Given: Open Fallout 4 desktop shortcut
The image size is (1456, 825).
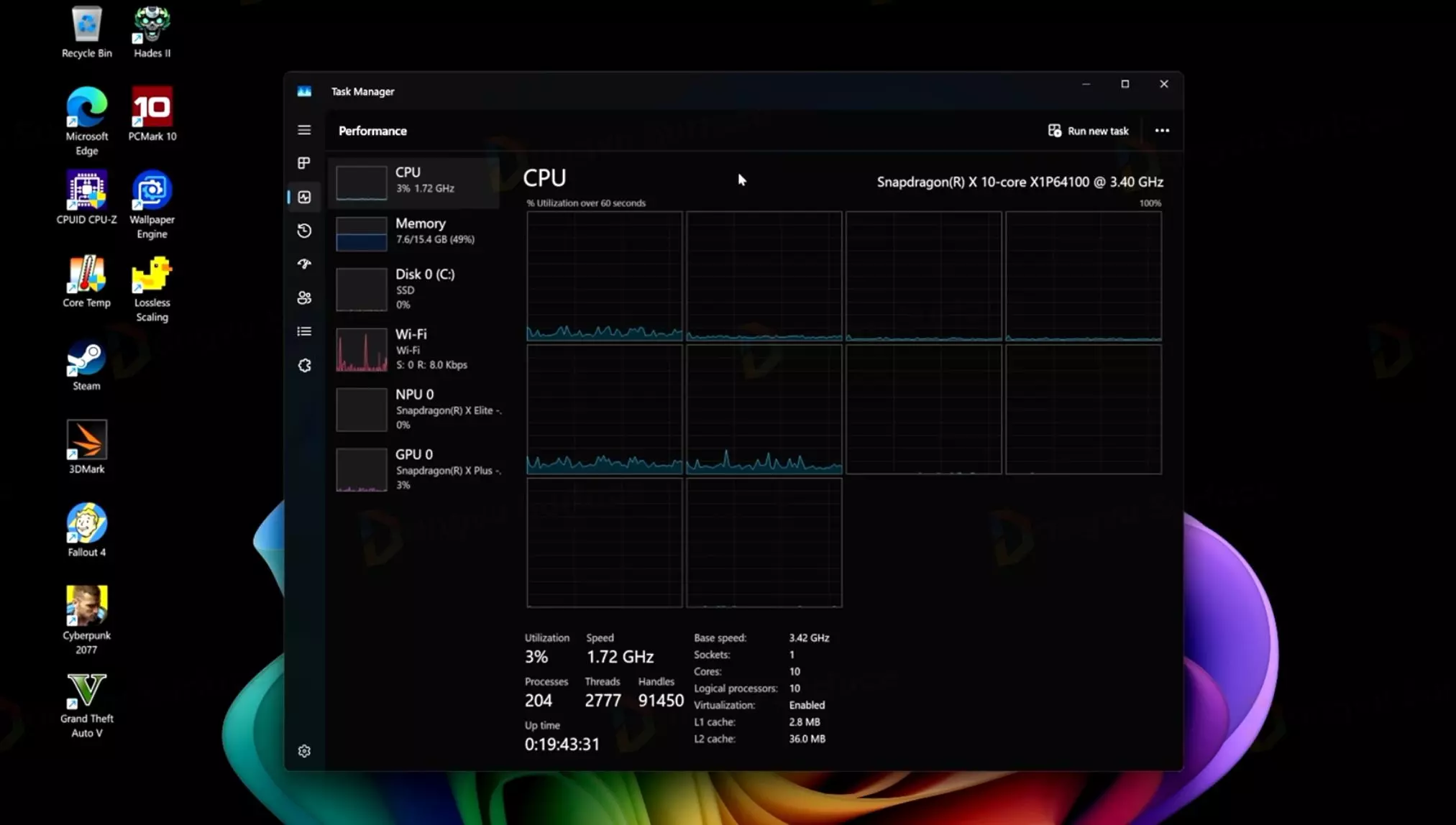Looking at the screenshot, I should coord(86,531).
